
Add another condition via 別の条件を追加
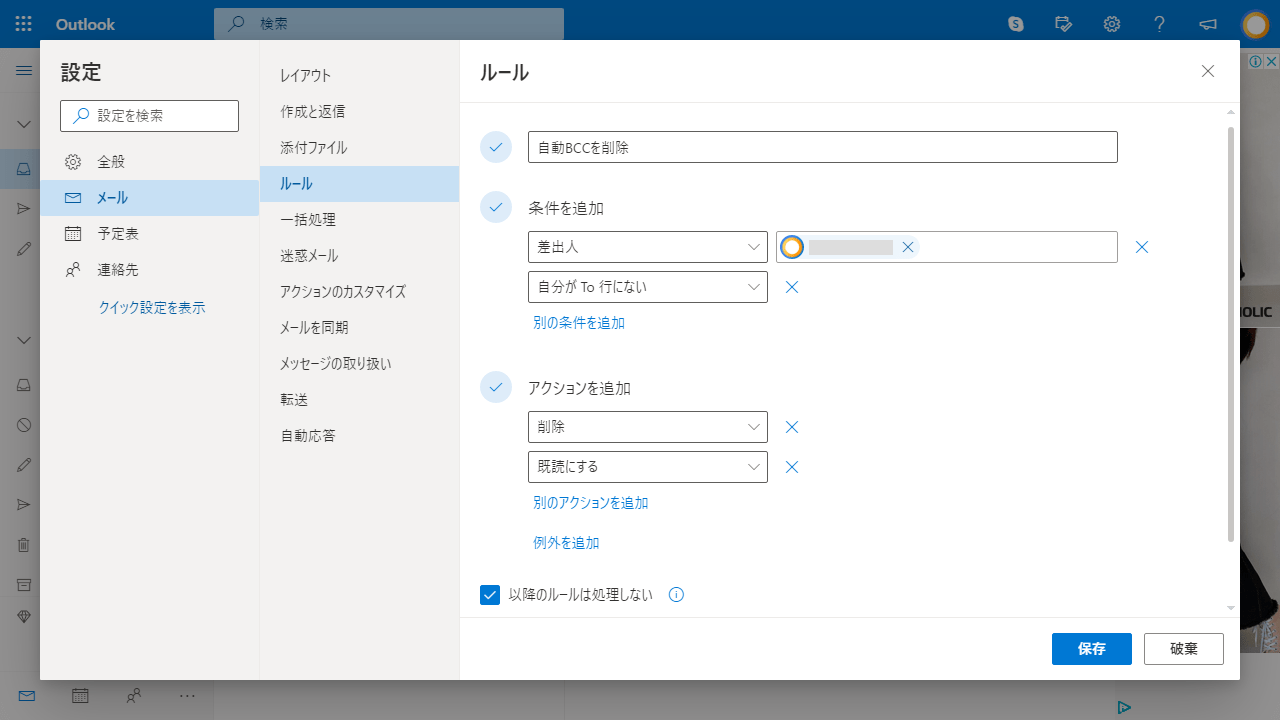(579, 322)
